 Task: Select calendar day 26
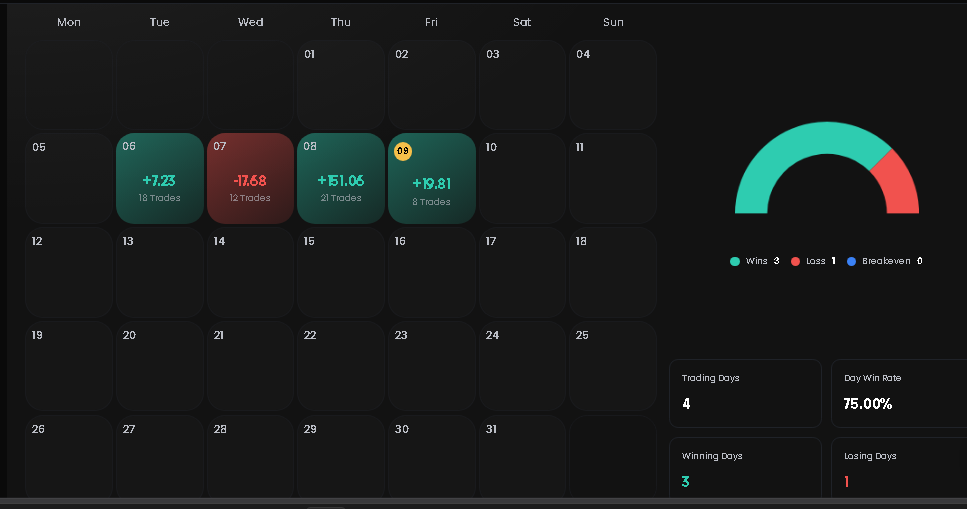[69, 457]
